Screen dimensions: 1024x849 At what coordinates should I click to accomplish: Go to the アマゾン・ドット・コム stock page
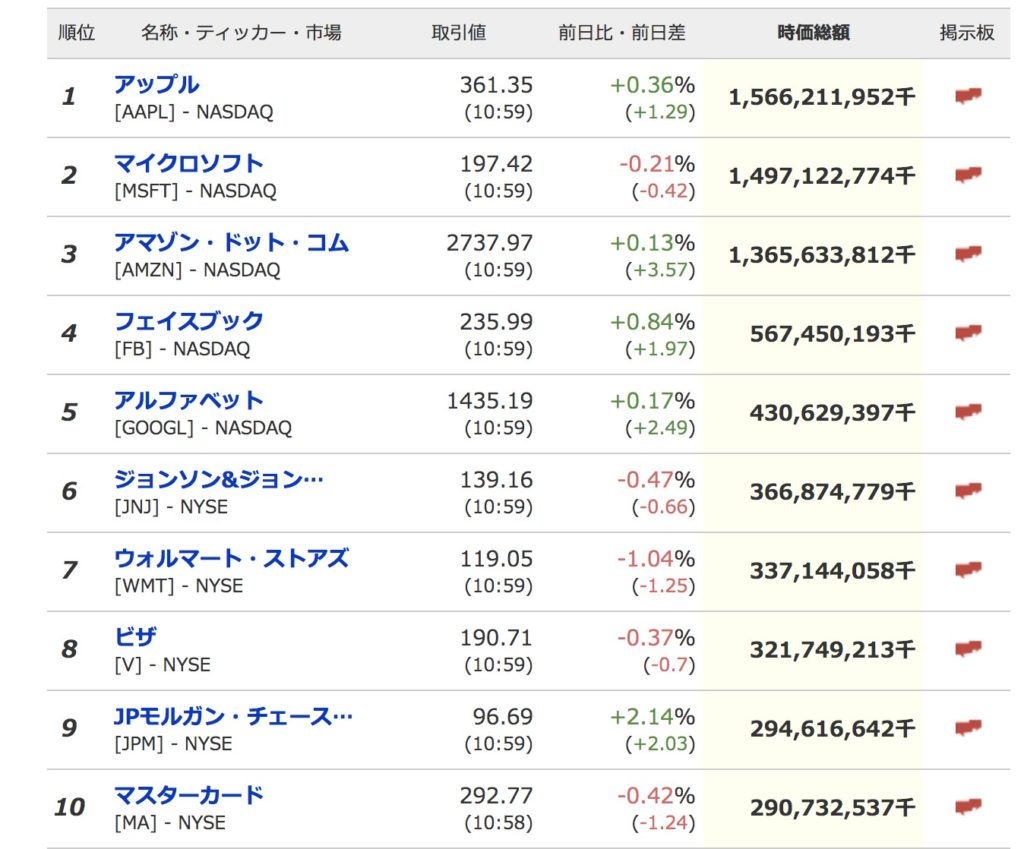pyautogui.click(x=232, y=242)
